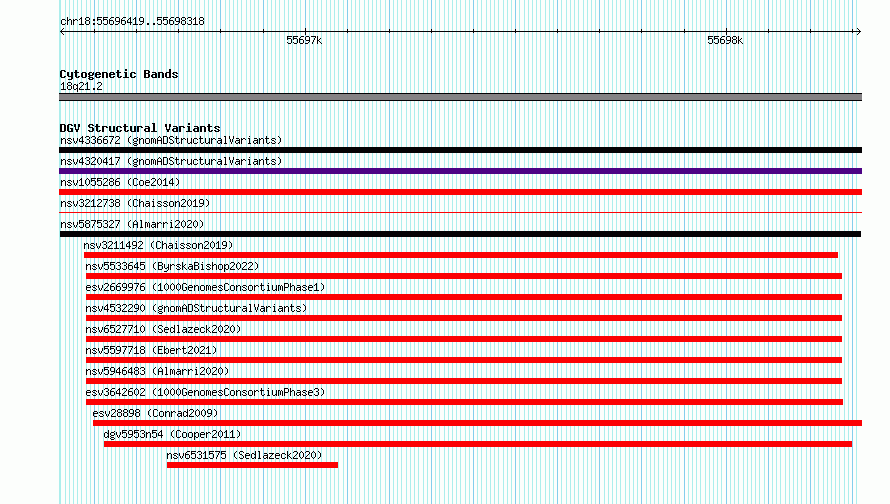Screen dimensions: 890x504
Task: Click the red bar under nsv4532290
Action: (464, 318)
